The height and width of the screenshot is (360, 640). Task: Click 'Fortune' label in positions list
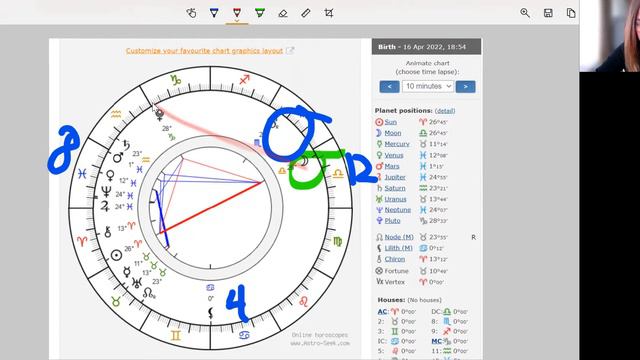coord(397,271)
